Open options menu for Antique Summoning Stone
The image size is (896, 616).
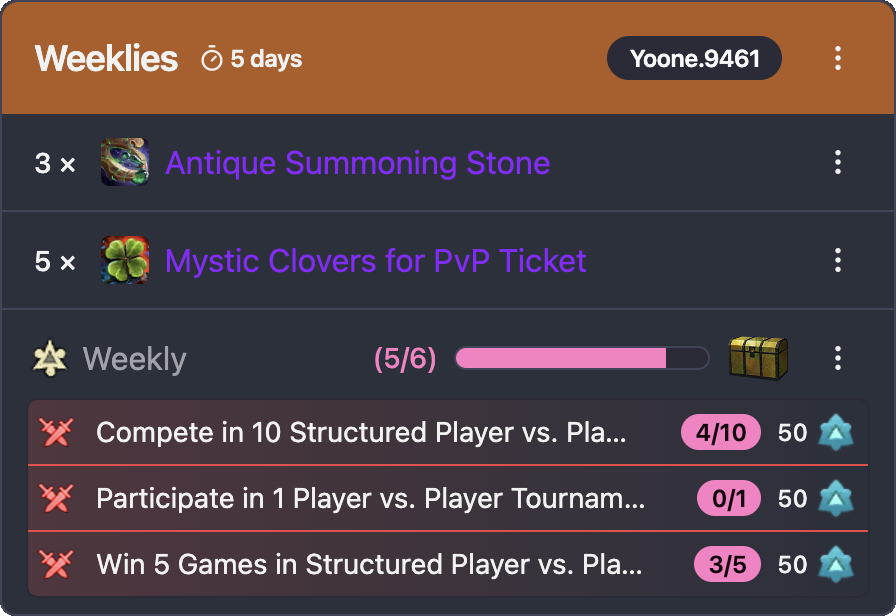(x=838, y=162)
